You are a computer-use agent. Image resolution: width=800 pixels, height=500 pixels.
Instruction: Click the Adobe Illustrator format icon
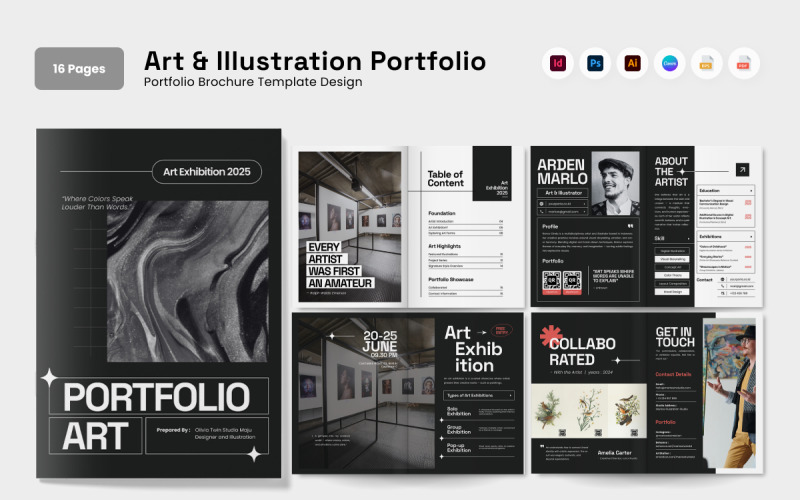tap(632, 63)
